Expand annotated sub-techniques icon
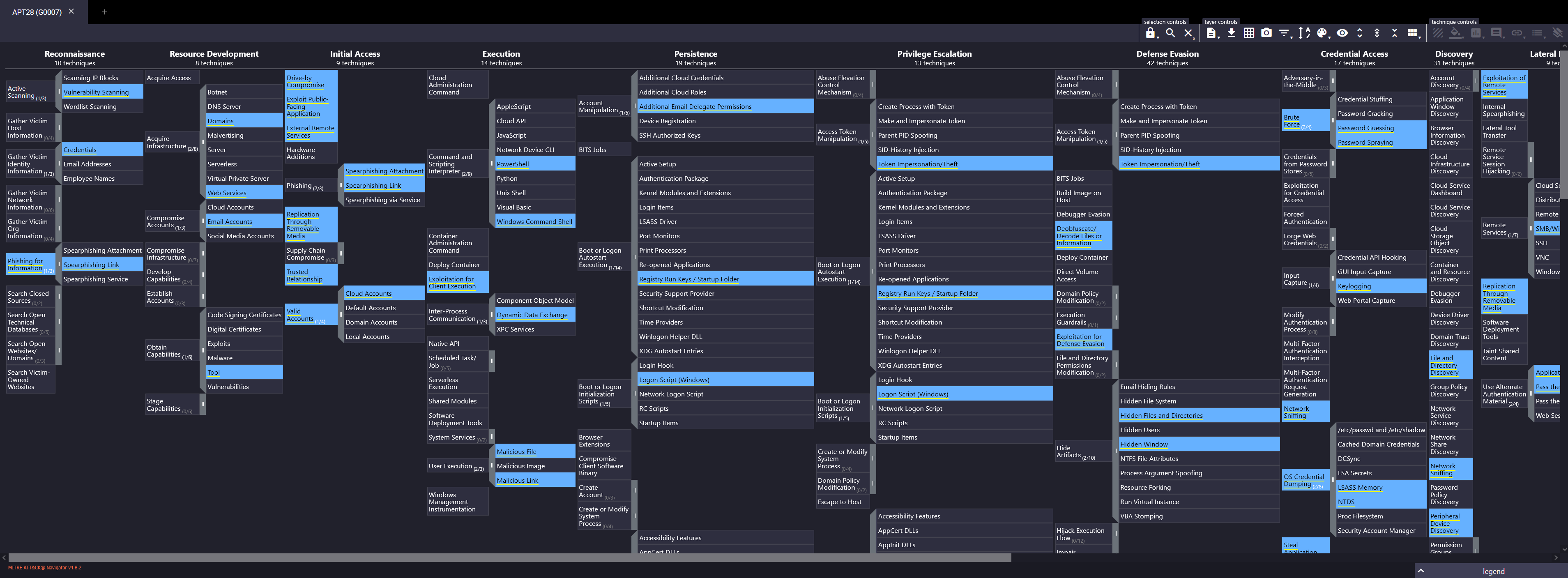The width and height of the screenshot is (1568, 578). coord(1377,33)
